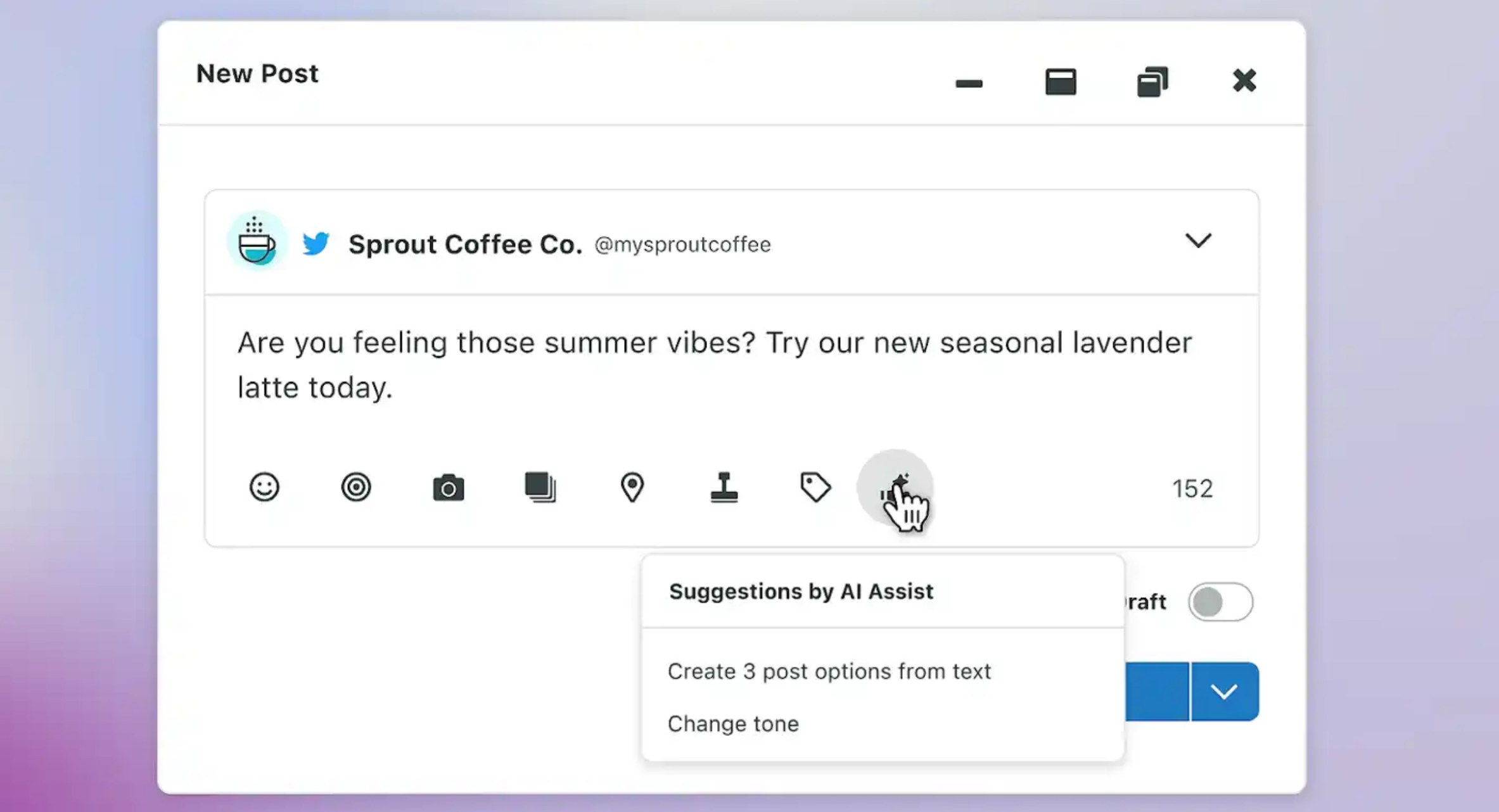
Task: Click the audience targeting bullseye icon
Action: [356, 487]
